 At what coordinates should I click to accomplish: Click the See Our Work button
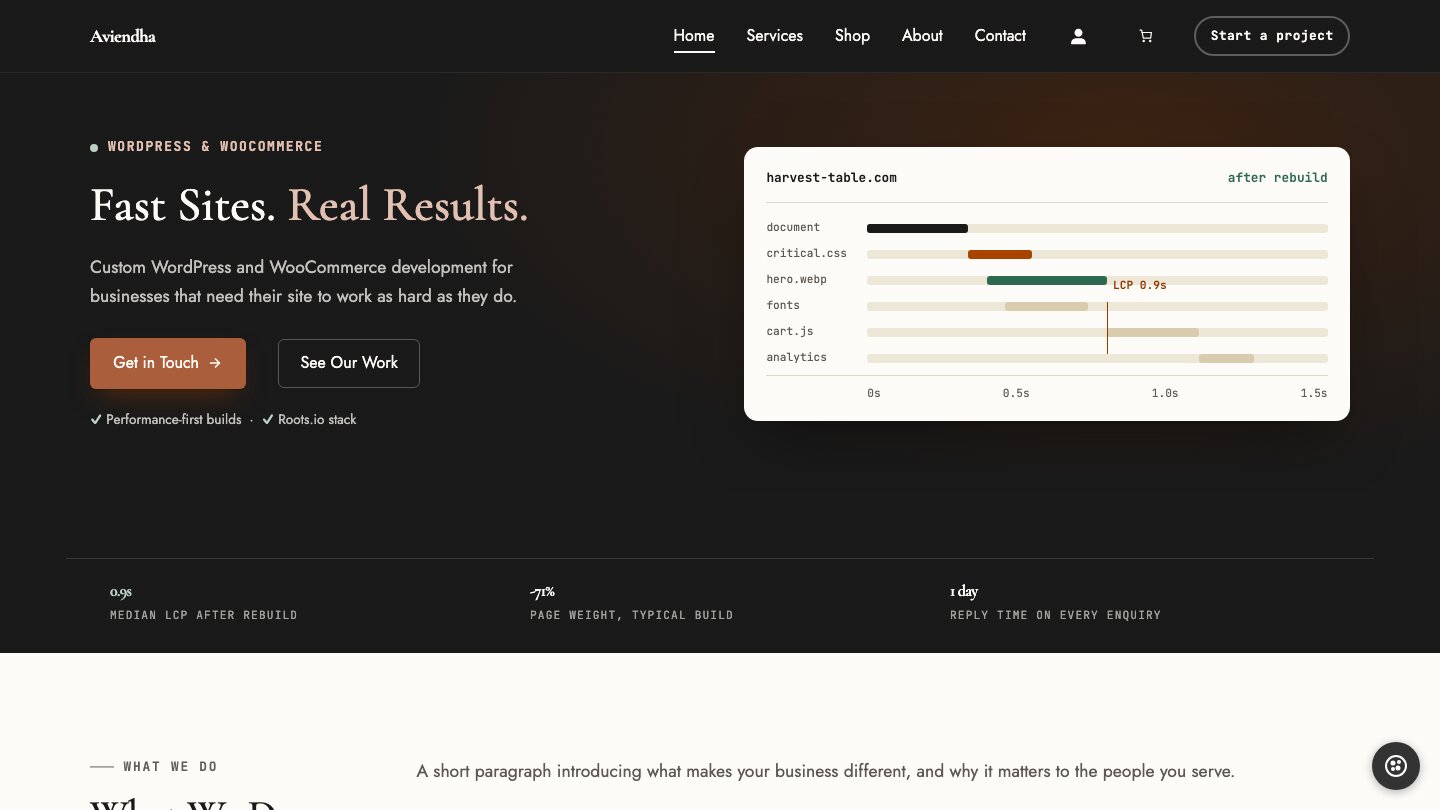pos(349,363)
